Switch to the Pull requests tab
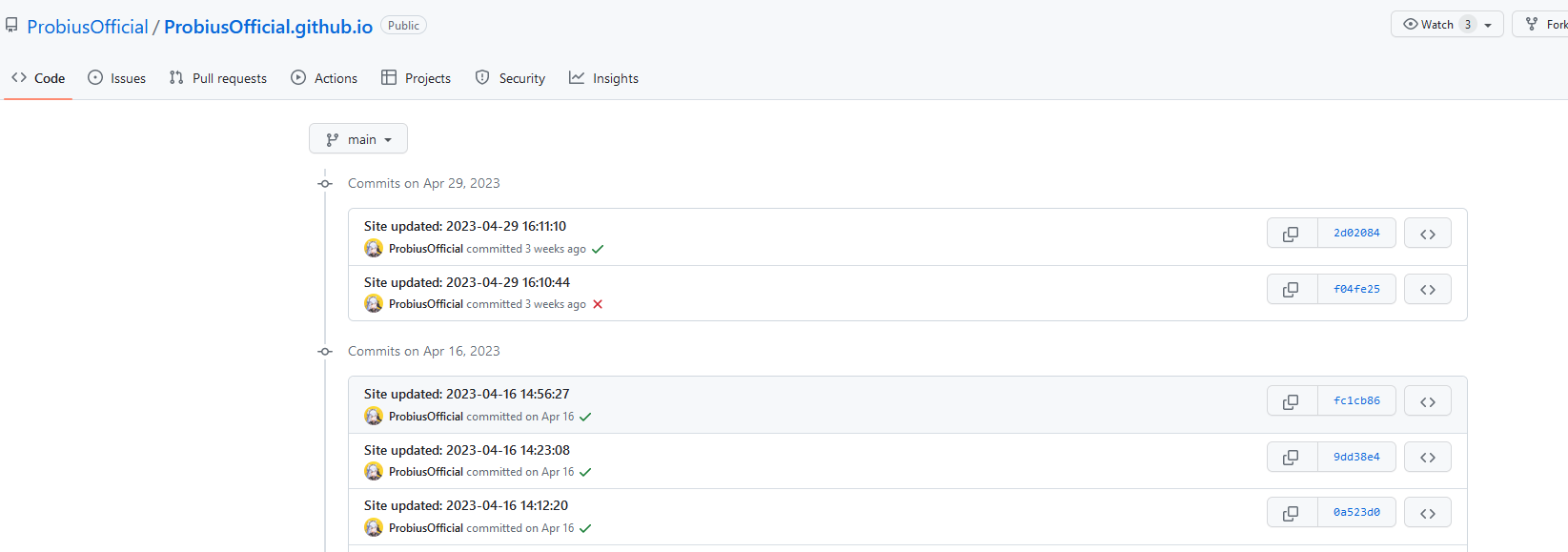 click(x=218, y=78)
